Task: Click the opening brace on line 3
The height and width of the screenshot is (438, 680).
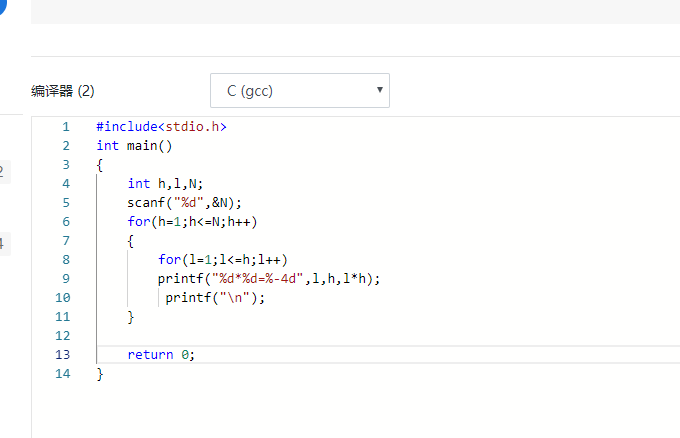Action: [x=100, y=165]
